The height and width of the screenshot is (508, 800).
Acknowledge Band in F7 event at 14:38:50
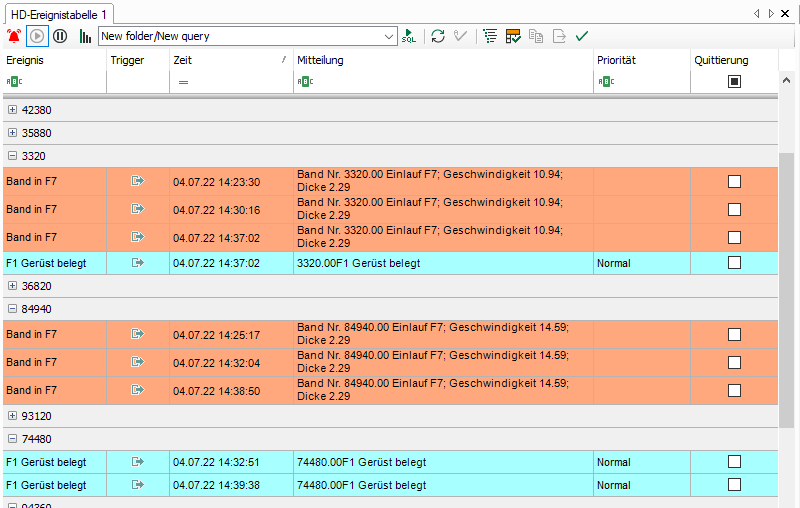coord(734,391)
